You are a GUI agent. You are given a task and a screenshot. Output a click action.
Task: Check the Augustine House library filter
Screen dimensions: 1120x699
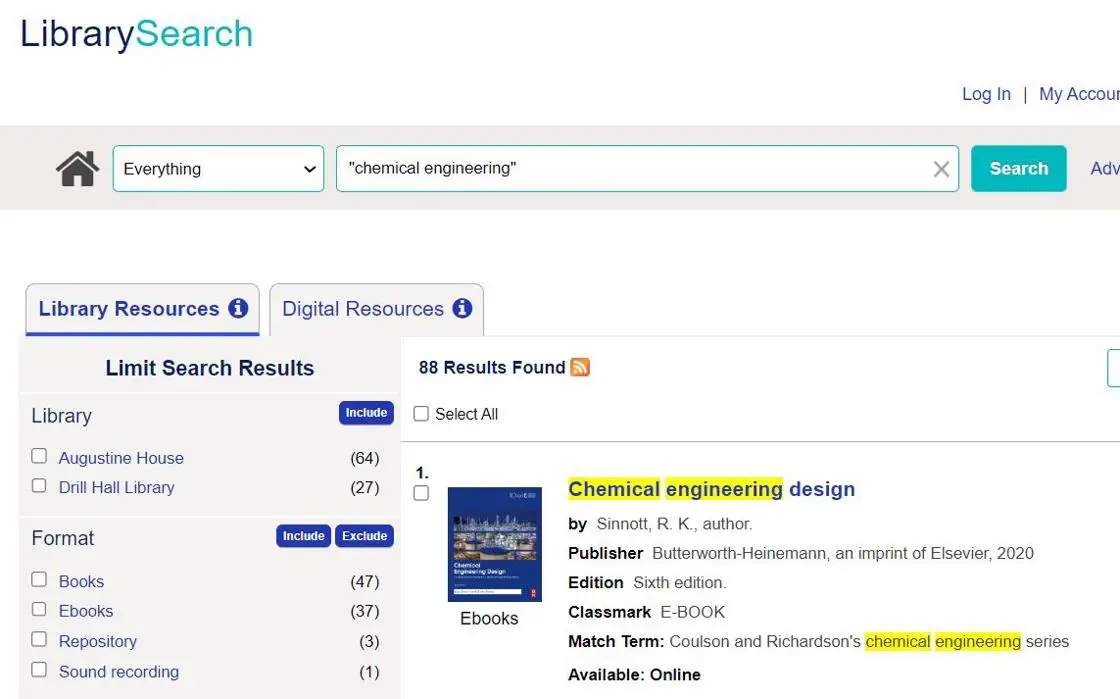(x=39, y=456)
